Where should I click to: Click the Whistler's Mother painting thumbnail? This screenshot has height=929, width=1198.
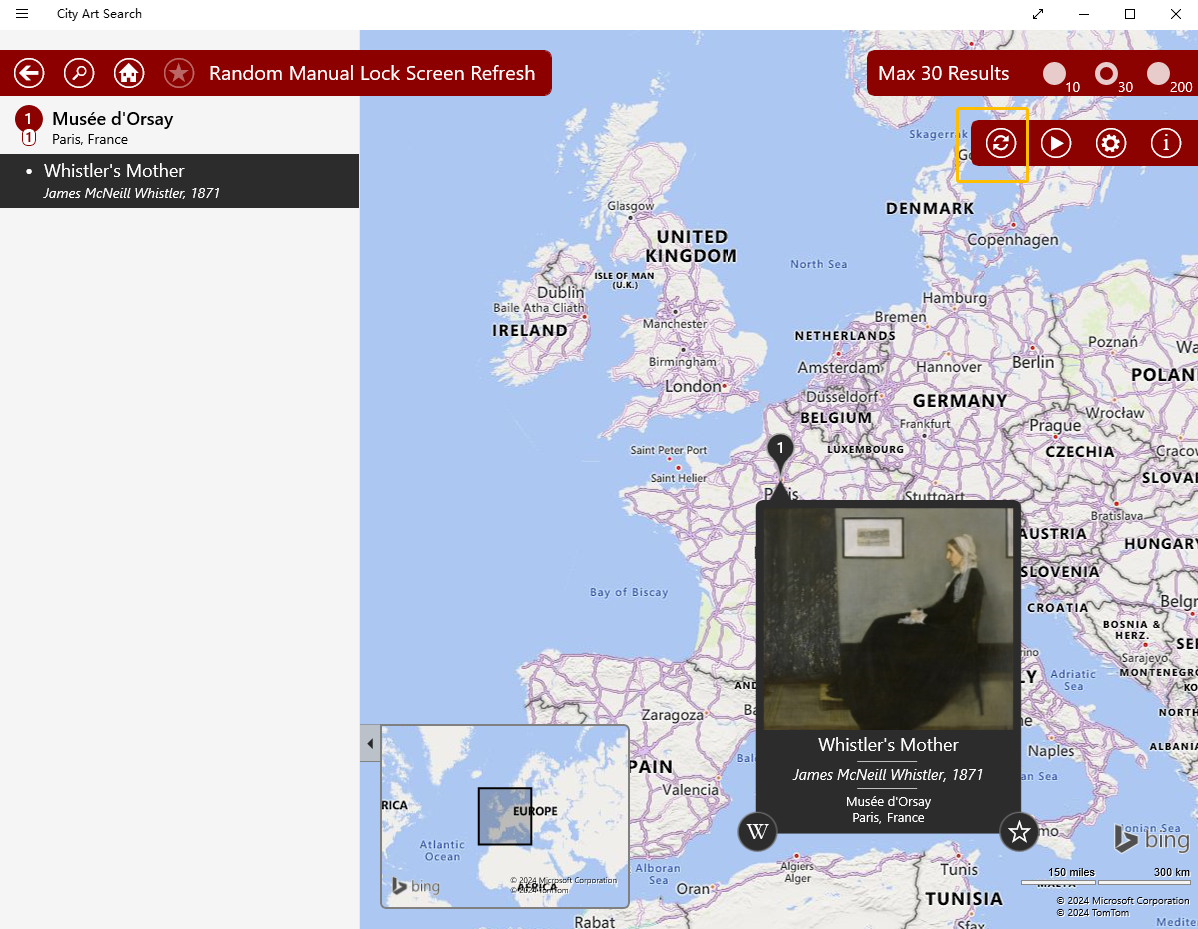click(888, 618)
